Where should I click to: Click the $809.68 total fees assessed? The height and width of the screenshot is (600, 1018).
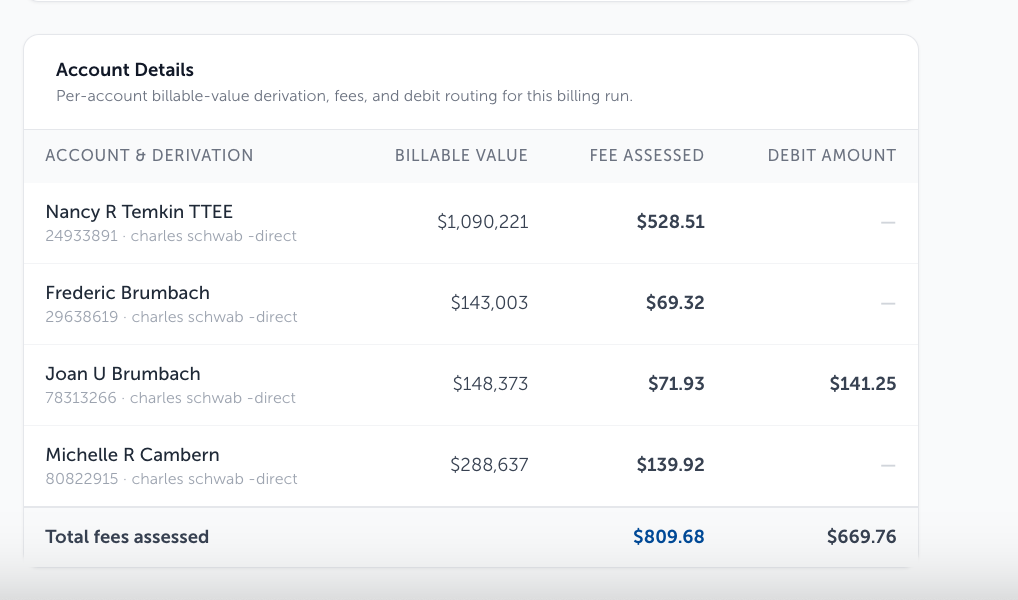tap(668, 537)
